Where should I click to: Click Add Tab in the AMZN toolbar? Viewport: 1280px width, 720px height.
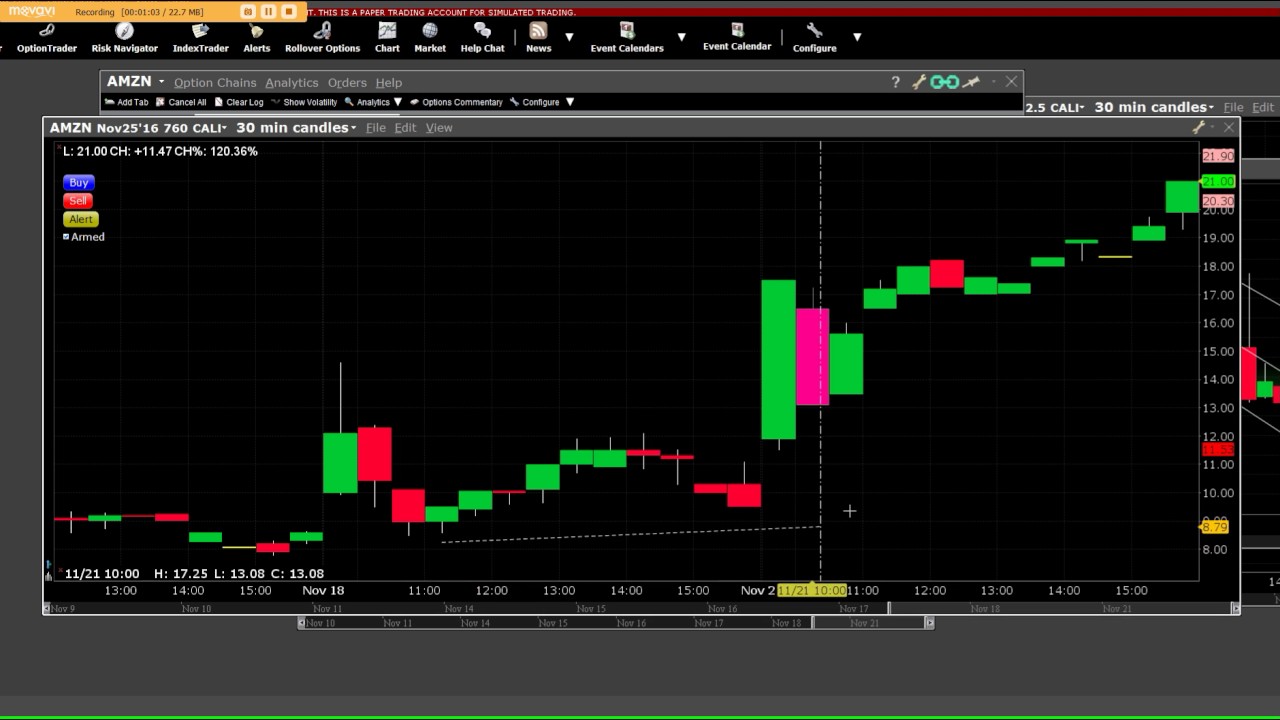(x=126, y=102)
